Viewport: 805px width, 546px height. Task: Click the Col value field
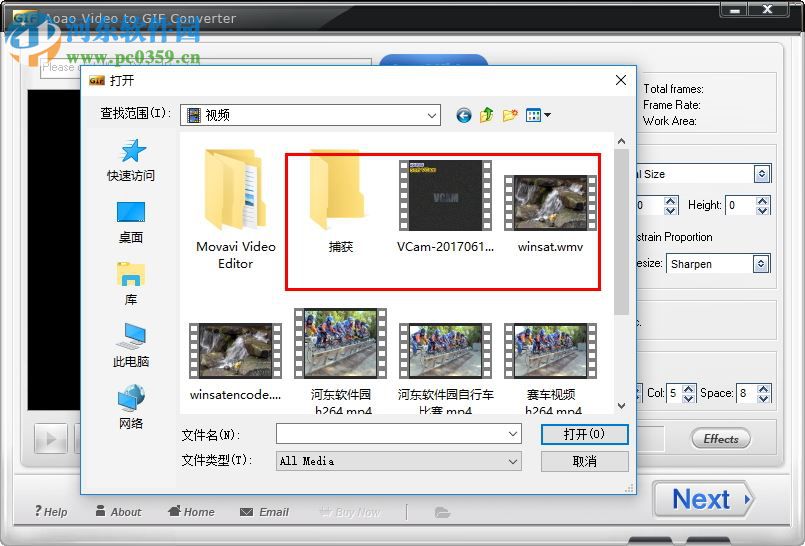click(674, 393)
